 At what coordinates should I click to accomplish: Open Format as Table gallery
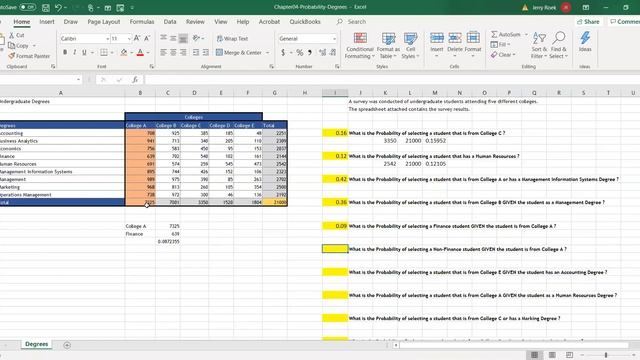click(388, 46)
